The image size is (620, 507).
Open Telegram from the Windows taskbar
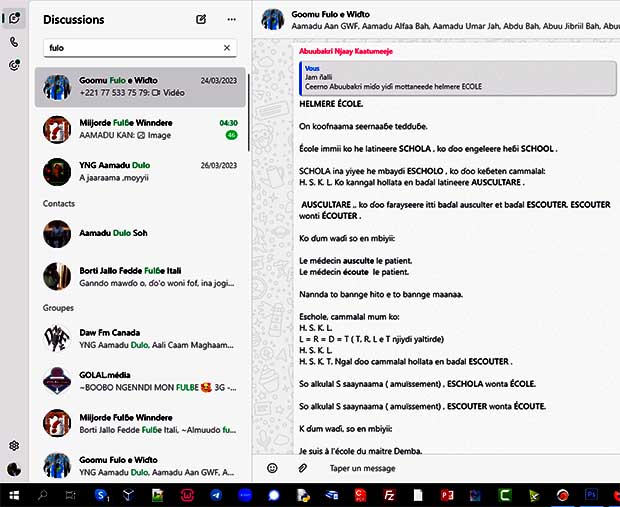pyautogui.click(x=216, y=495)
